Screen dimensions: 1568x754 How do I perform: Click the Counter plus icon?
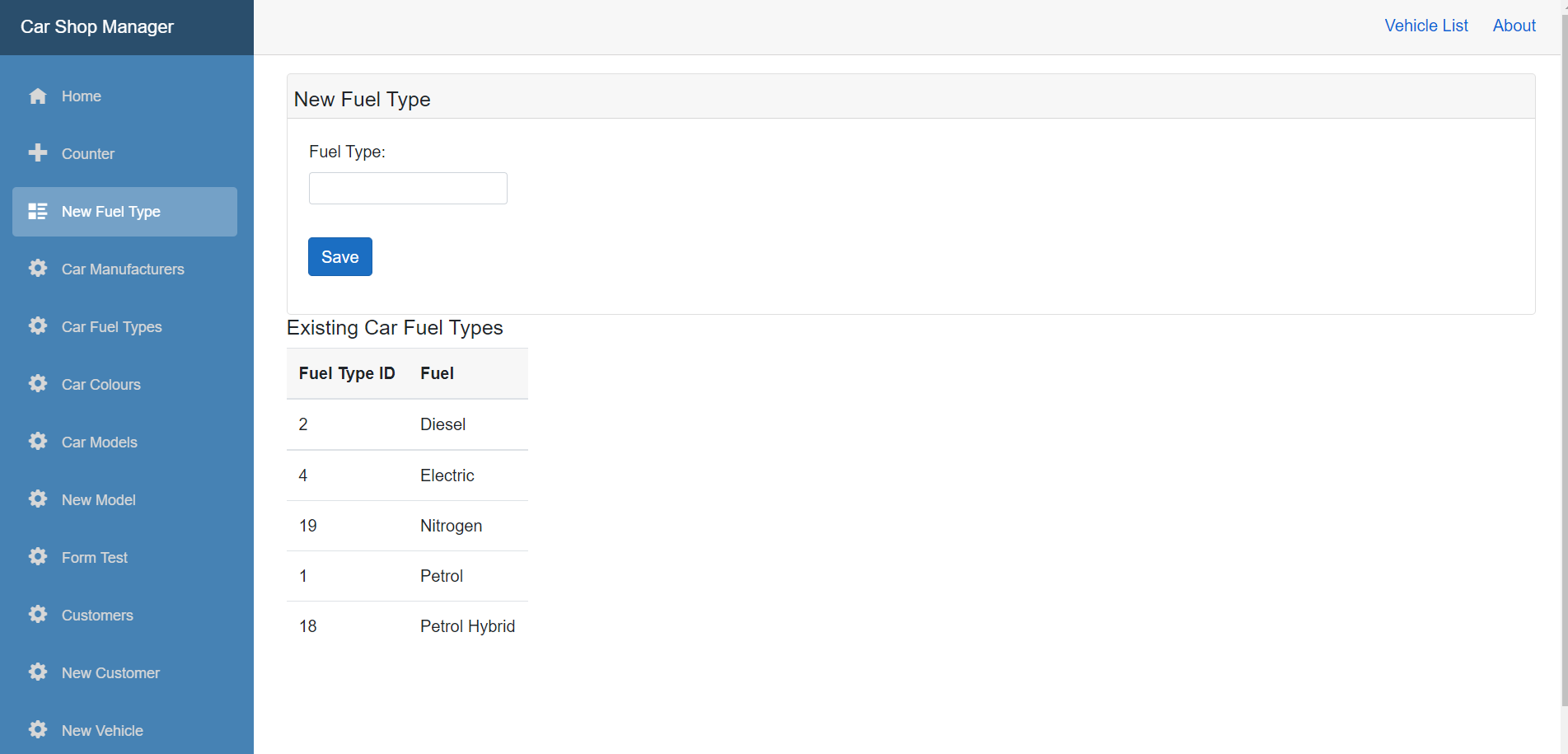point(38,153)
